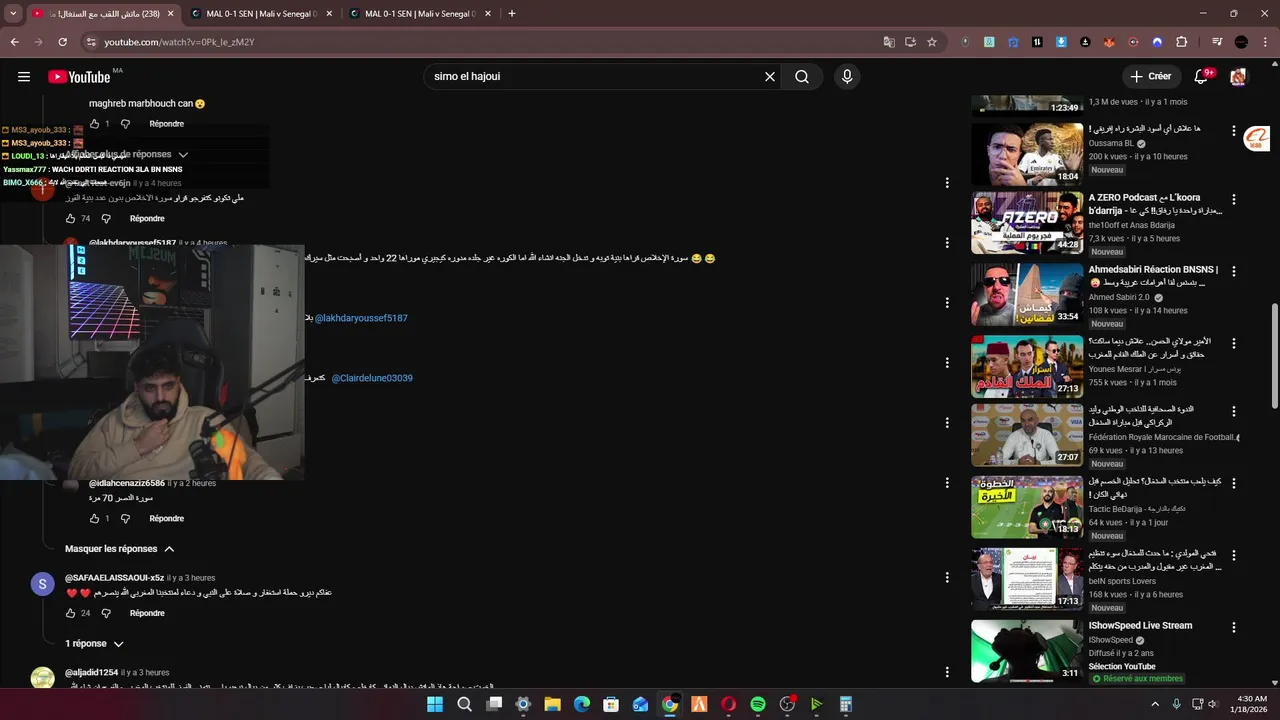Open the Windows Start menu
Image resolution: width=1280 pixels, height=720 pixels.
point(435,704)
